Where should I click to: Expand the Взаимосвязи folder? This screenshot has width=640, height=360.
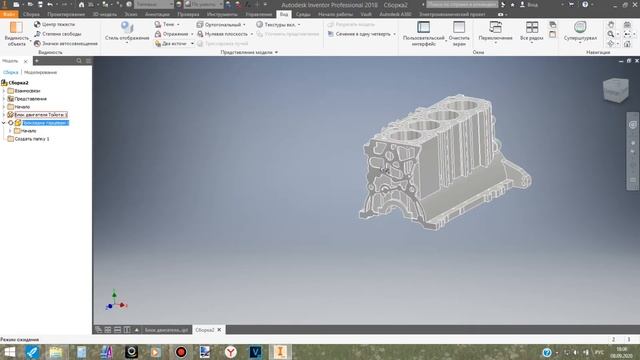point(4,91)
